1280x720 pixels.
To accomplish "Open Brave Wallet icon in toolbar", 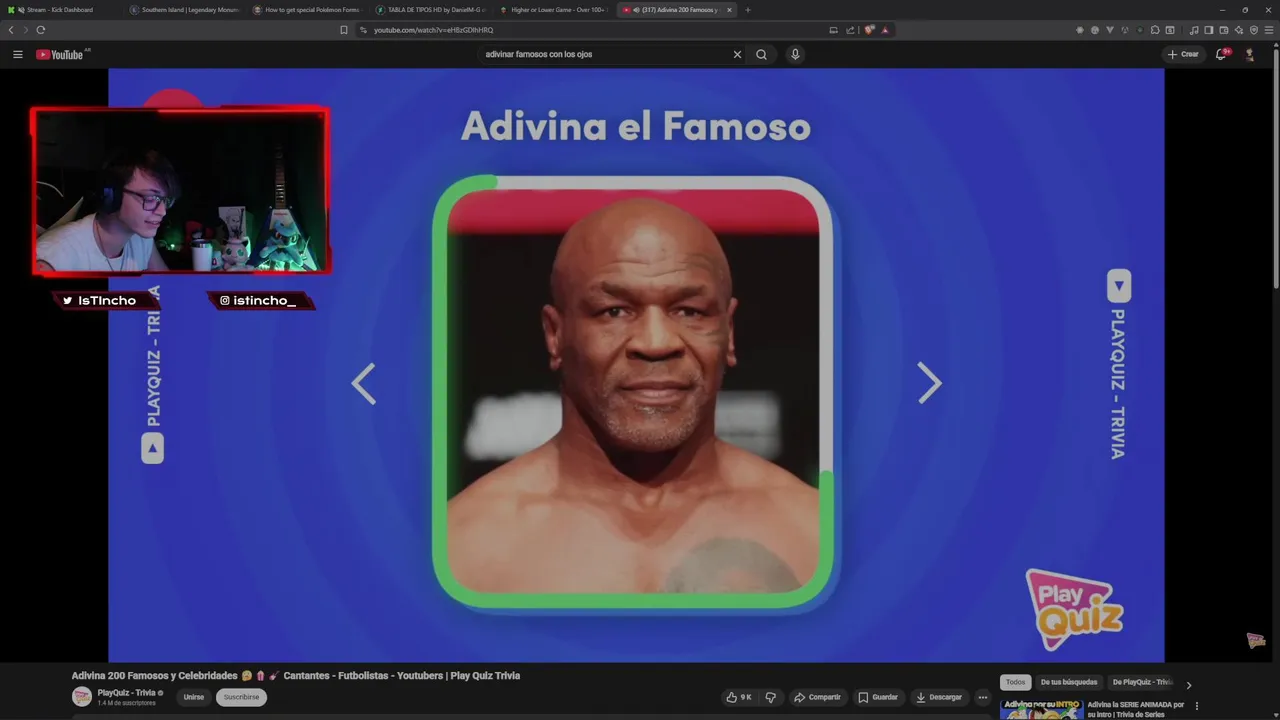I will (1224, 30).
